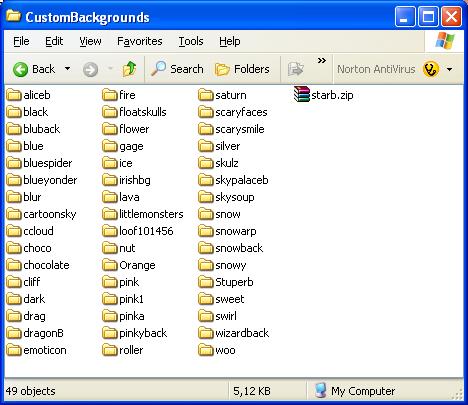Click the Up folder level icon
The image size is (468, 405).
coord(129,69)
